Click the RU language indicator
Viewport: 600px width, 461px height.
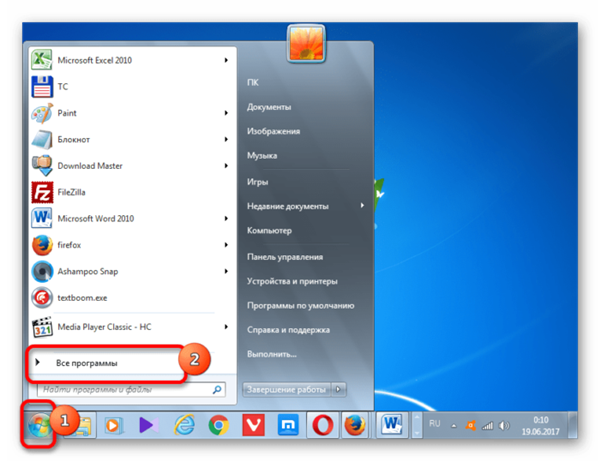[435, 424]
